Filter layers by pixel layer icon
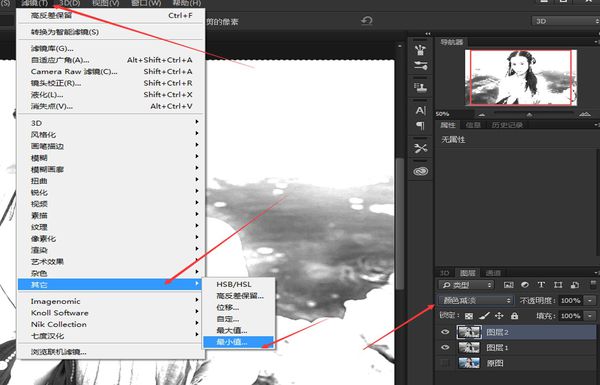The image size is (600, 385). 508,285
